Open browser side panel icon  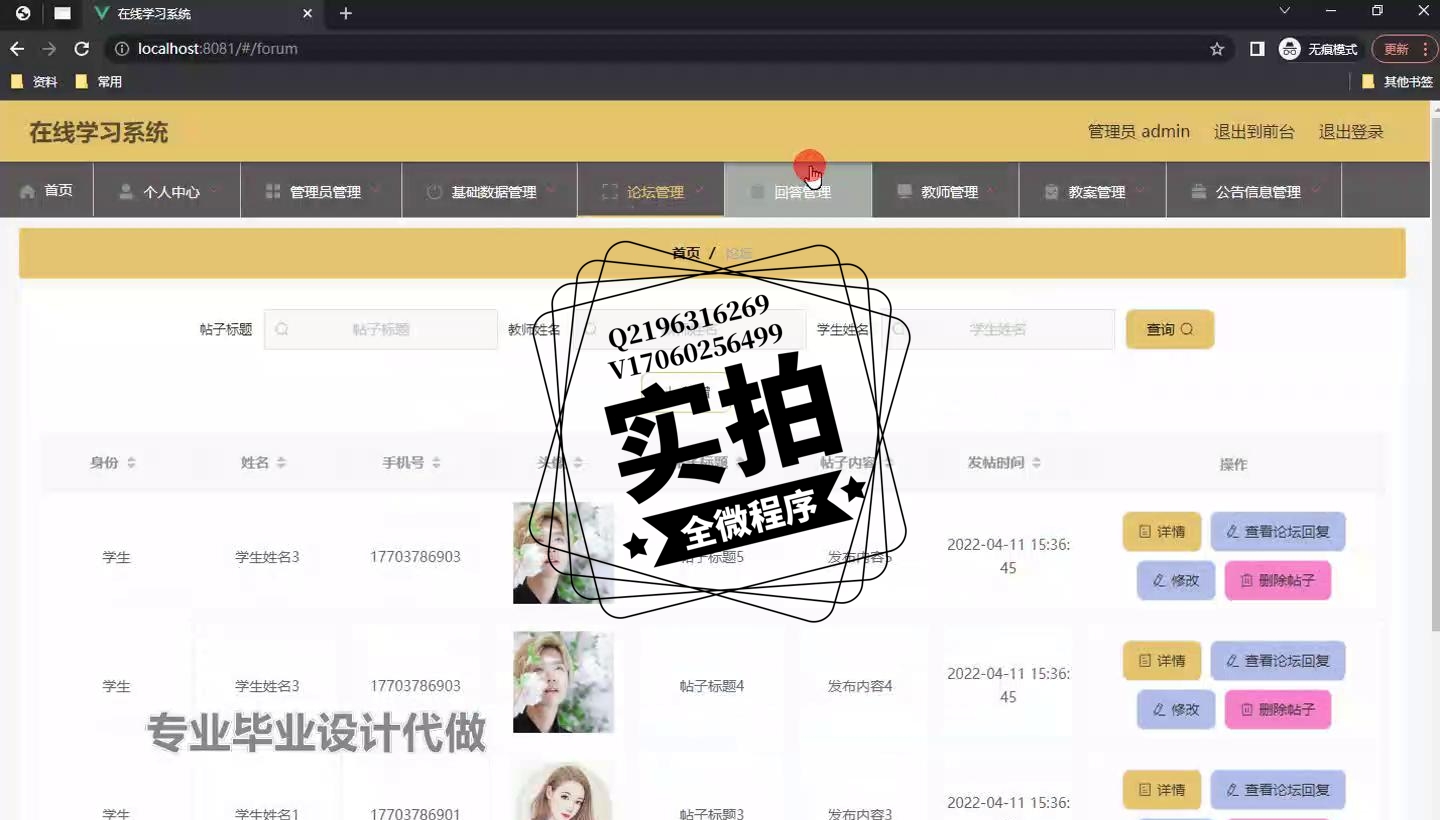(x=1257, y=49)
